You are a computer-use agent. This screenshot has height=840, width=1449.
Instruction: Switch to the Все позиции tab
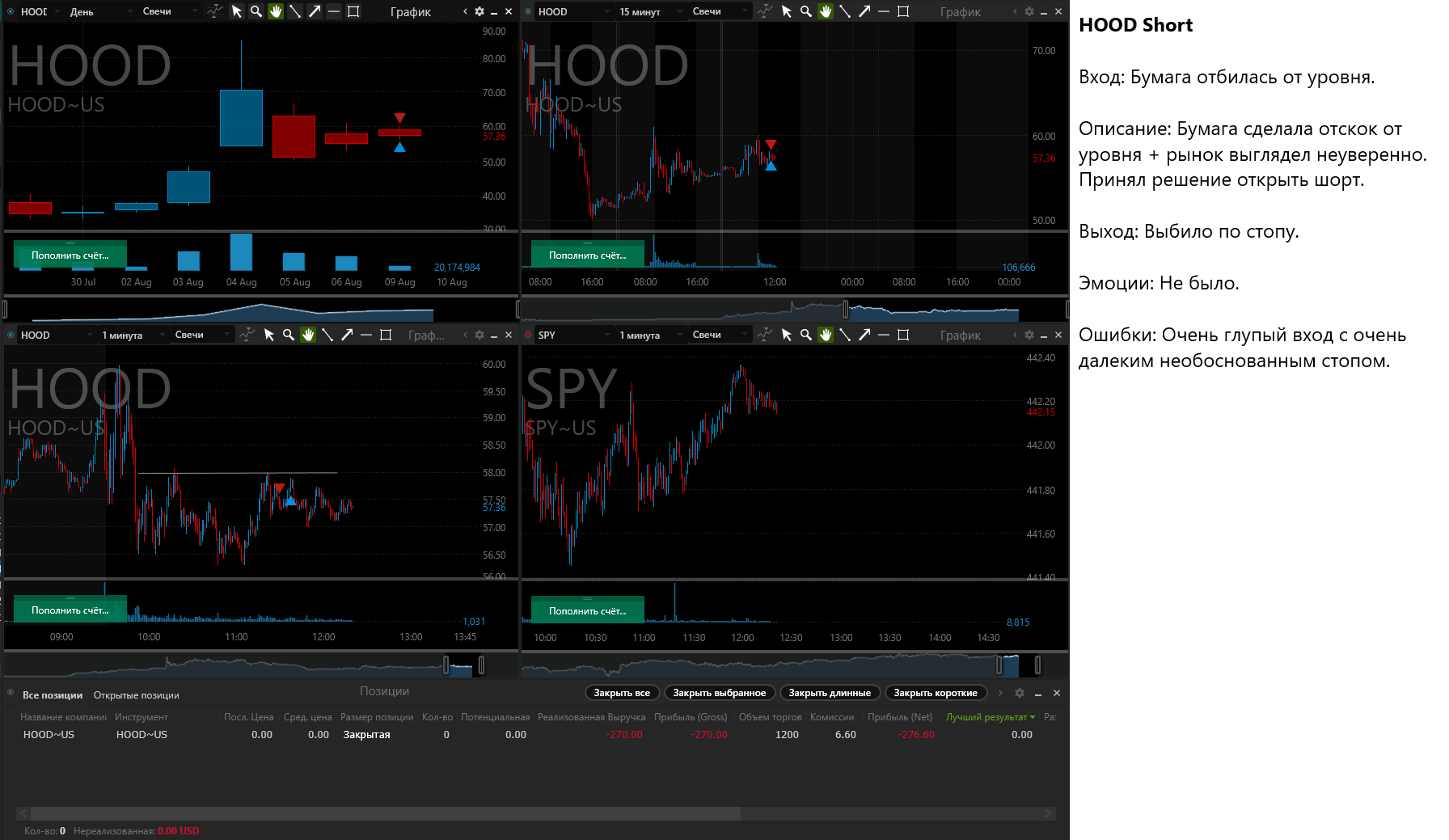tap(53, 695)
